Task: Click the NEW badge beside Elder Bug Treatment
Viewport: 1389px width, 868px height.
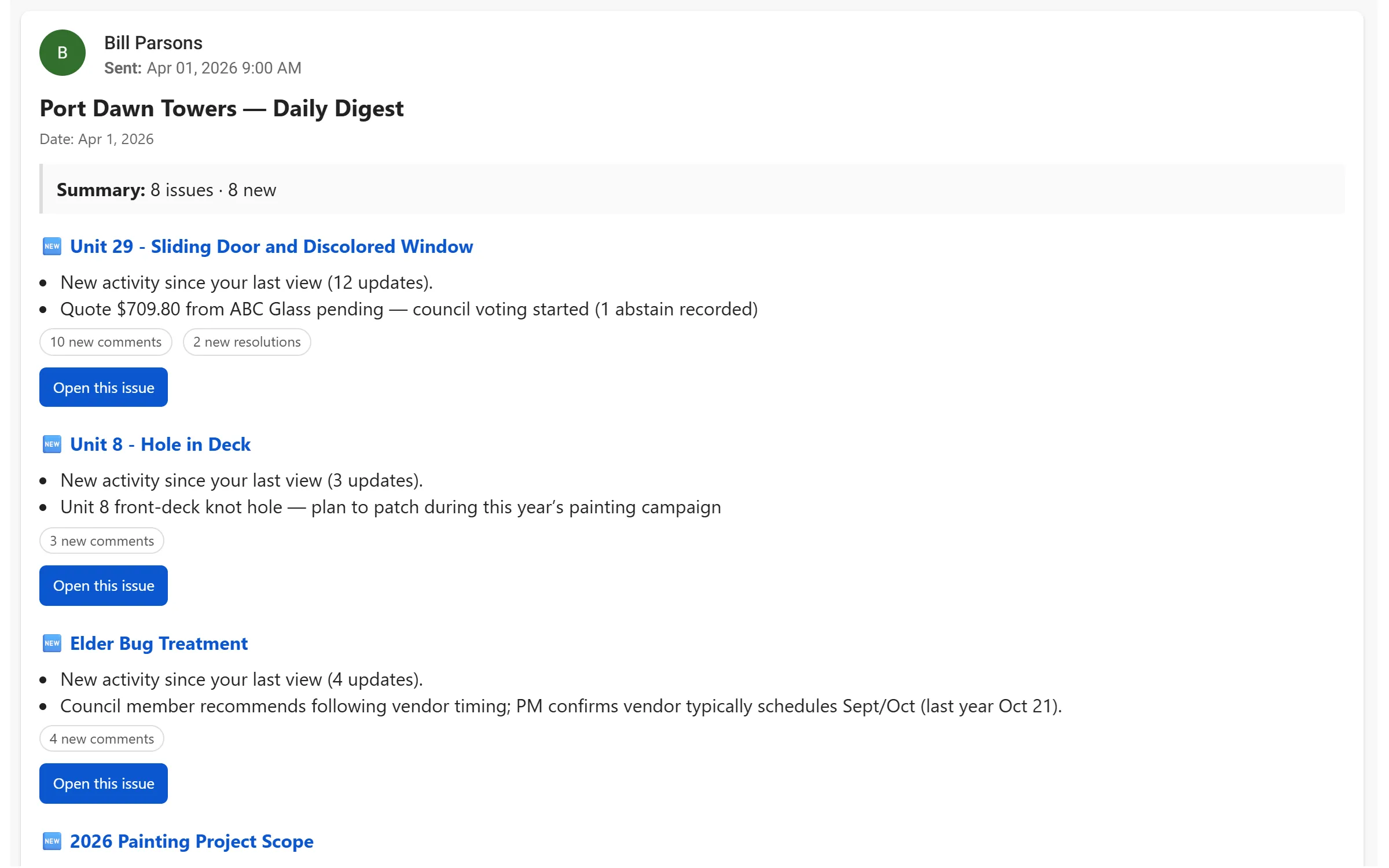Action: 52,643
